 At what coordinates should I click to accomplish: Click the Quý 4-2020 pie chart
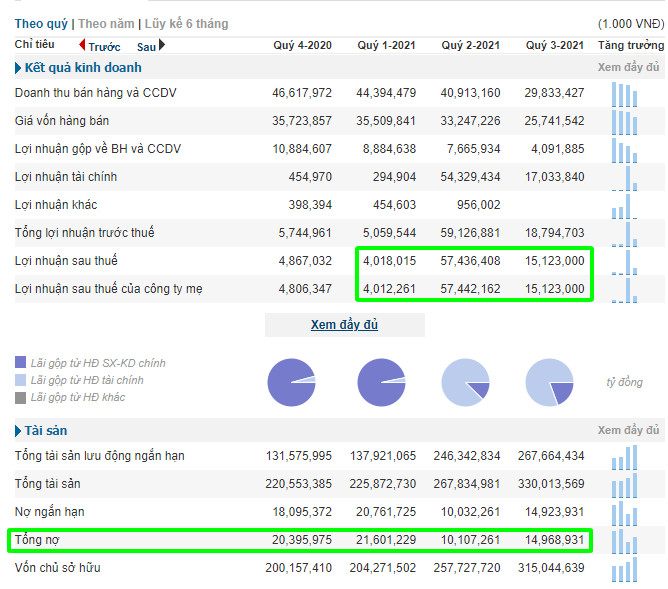point(291,382)
